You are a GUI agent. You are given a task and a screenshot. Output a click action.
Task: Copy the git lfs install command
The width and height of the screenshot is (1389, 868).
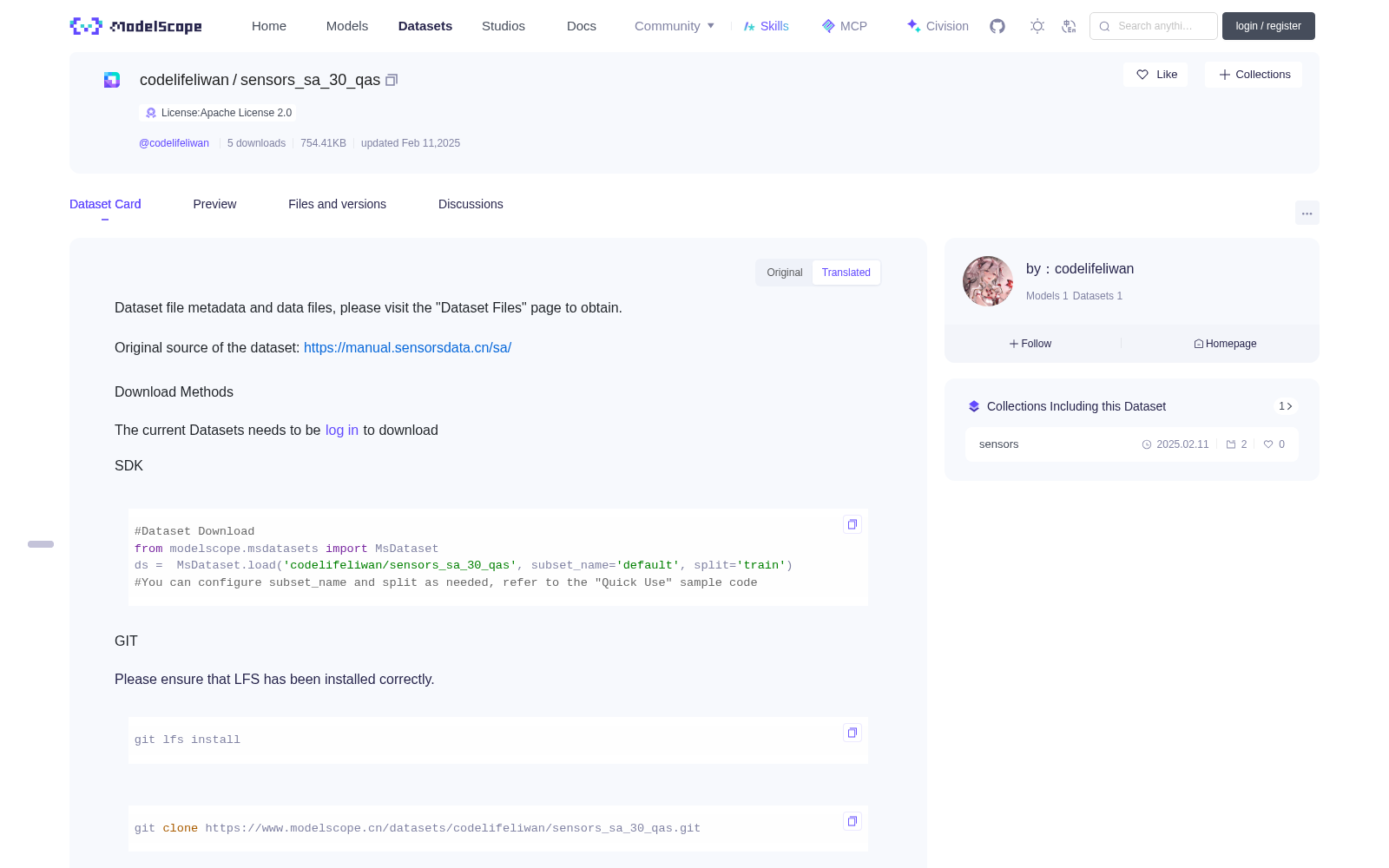coord(852,733)
